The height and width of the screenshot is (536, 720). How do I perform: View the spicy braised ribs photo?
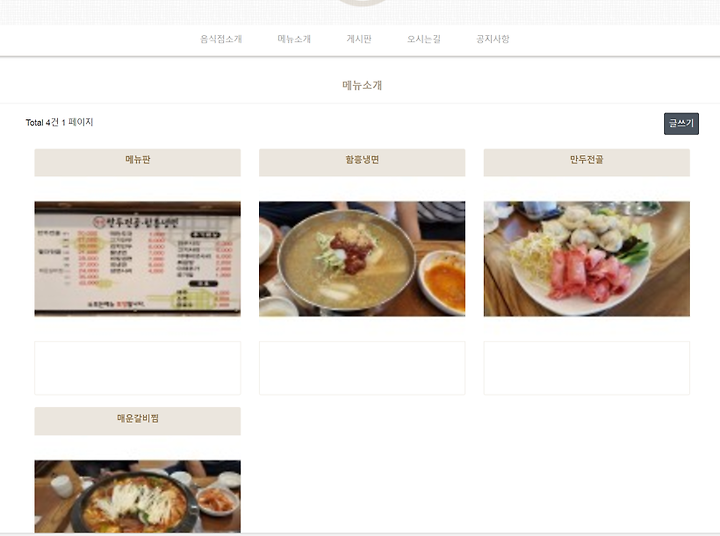[137, 497]
